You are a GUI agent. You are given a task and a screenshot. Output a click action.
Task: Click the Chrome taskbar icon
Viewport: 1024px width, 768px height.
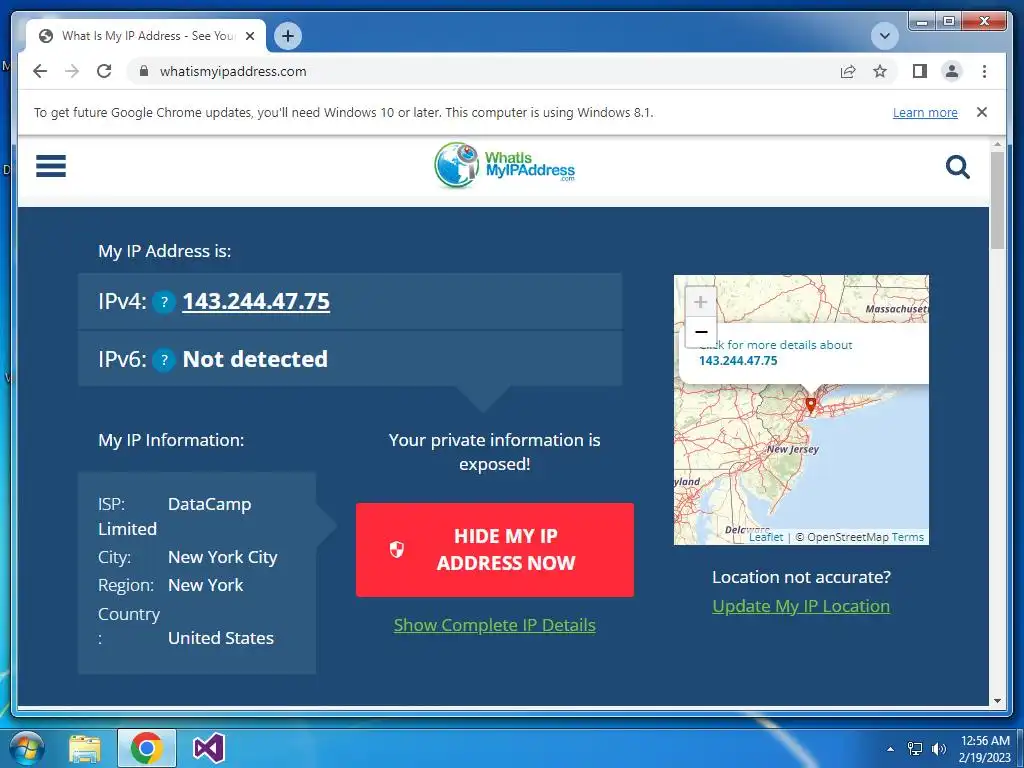[x=146, y=748]
